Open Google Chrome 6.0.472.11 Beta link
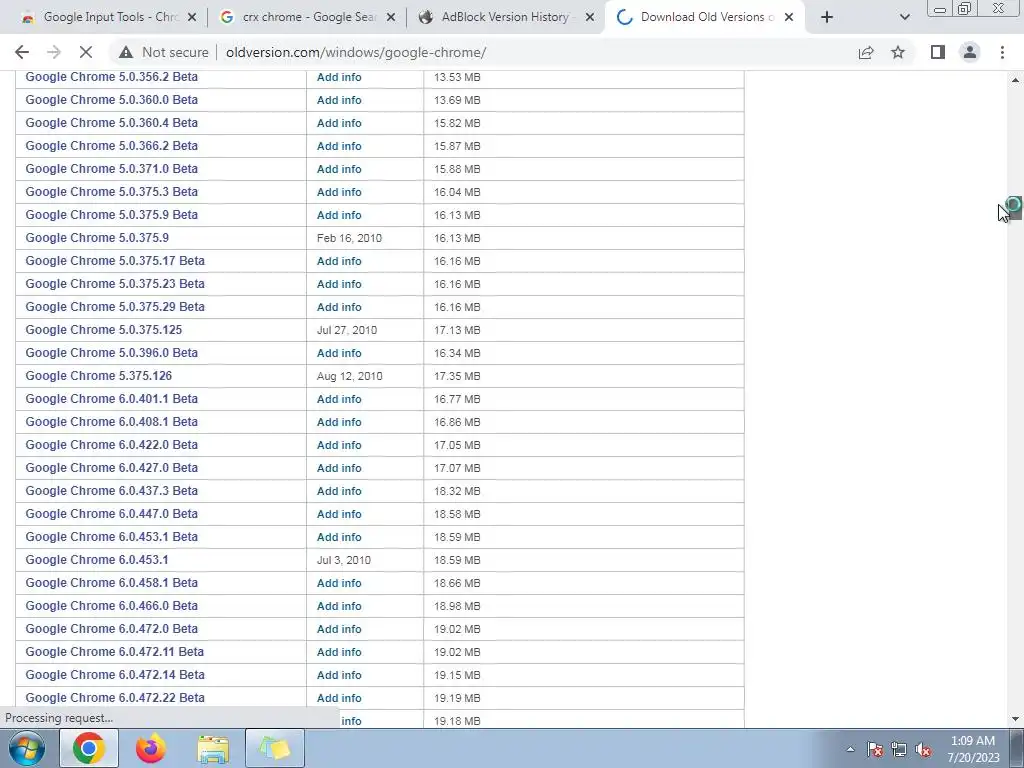 [x=114, y=652]
